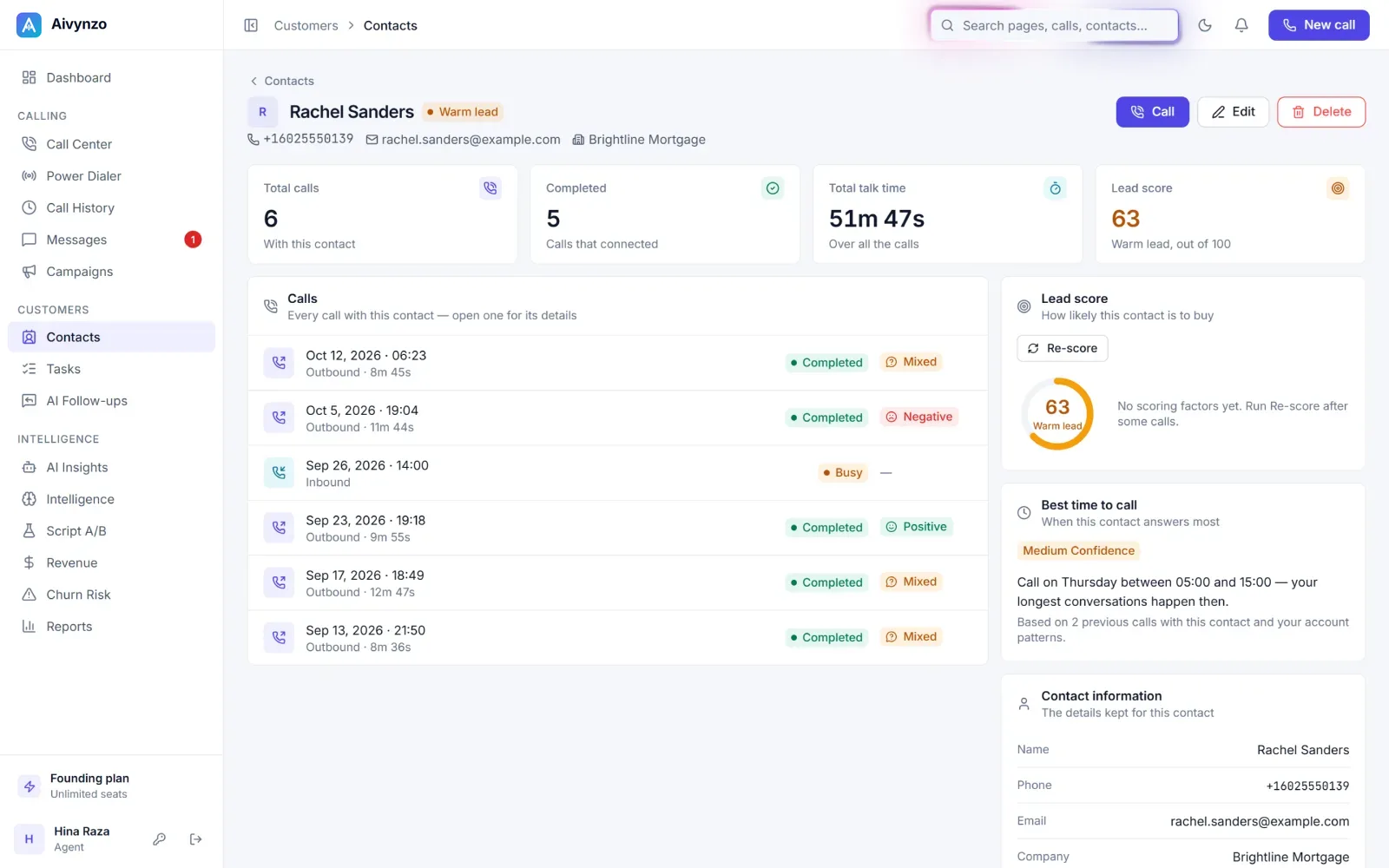
Task: Open Power Dialer
Action: pos(111,176)
